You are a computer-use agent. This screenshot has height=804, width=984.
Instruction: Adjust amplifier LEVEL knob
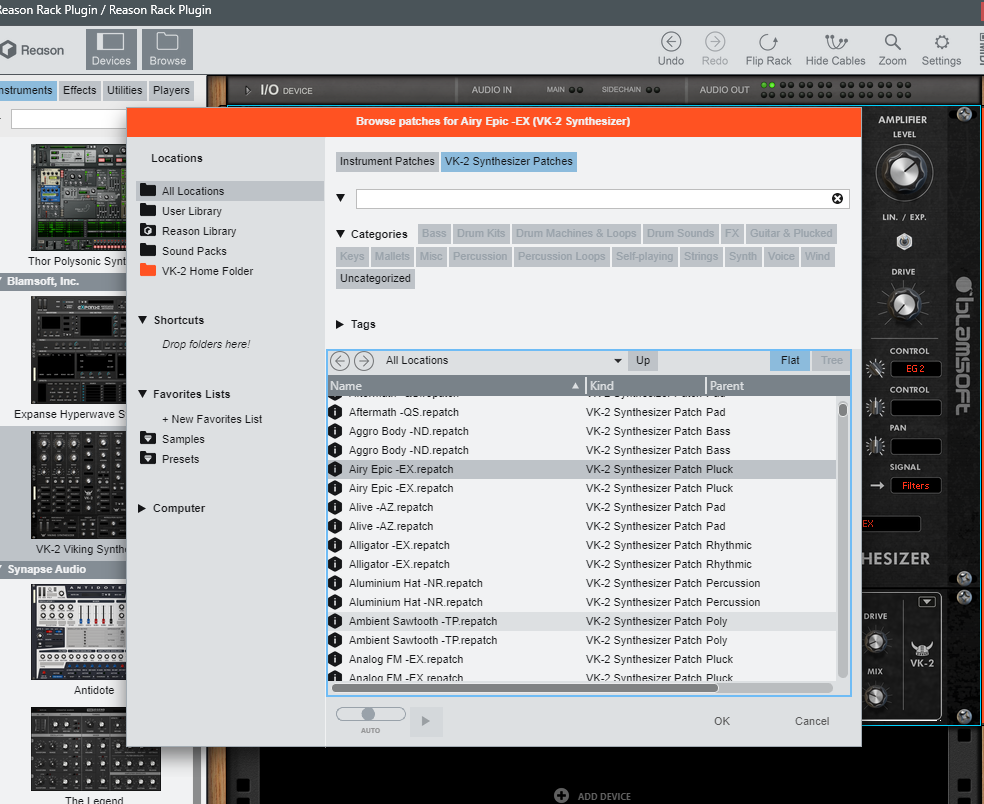(904, 172)
